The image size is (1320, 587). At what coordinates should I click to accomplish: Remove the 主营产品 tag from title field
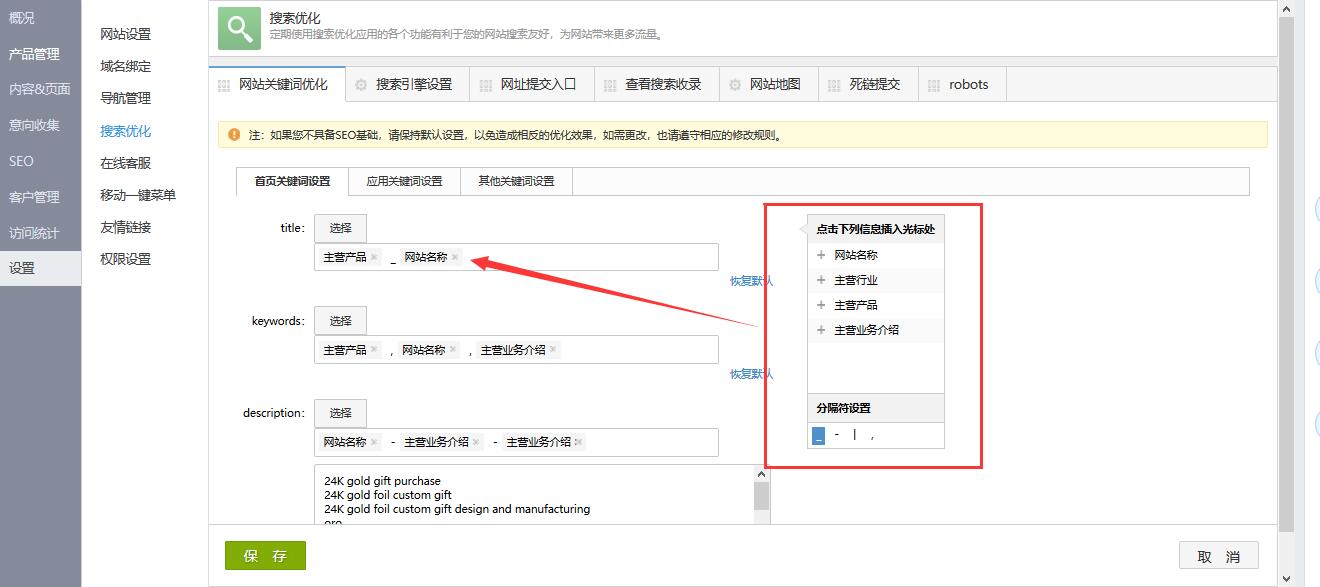[x=374, y=258]
